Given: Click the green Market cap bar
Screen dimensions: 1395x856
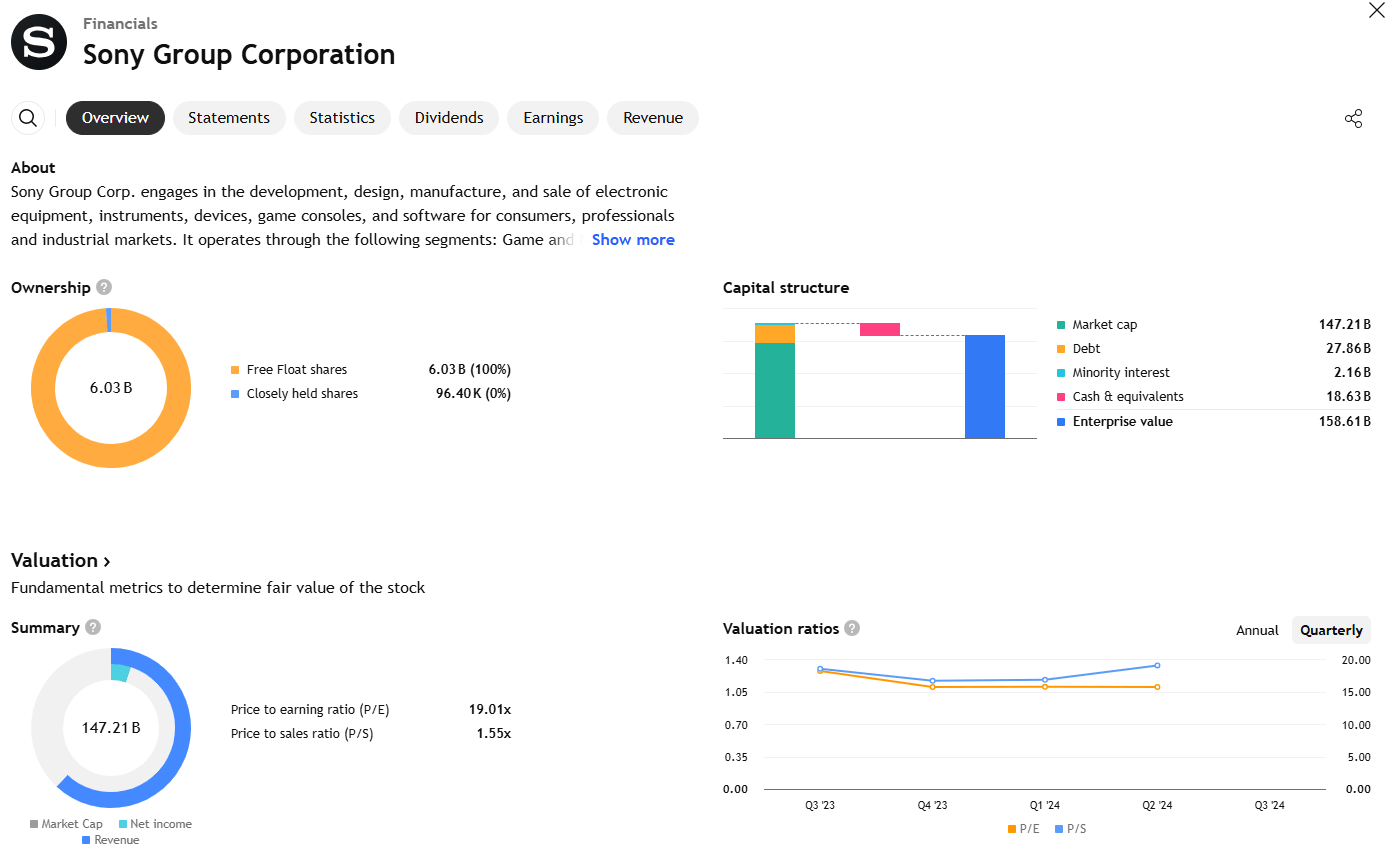Looking at the screenshot, I should (x=775, y=390).
